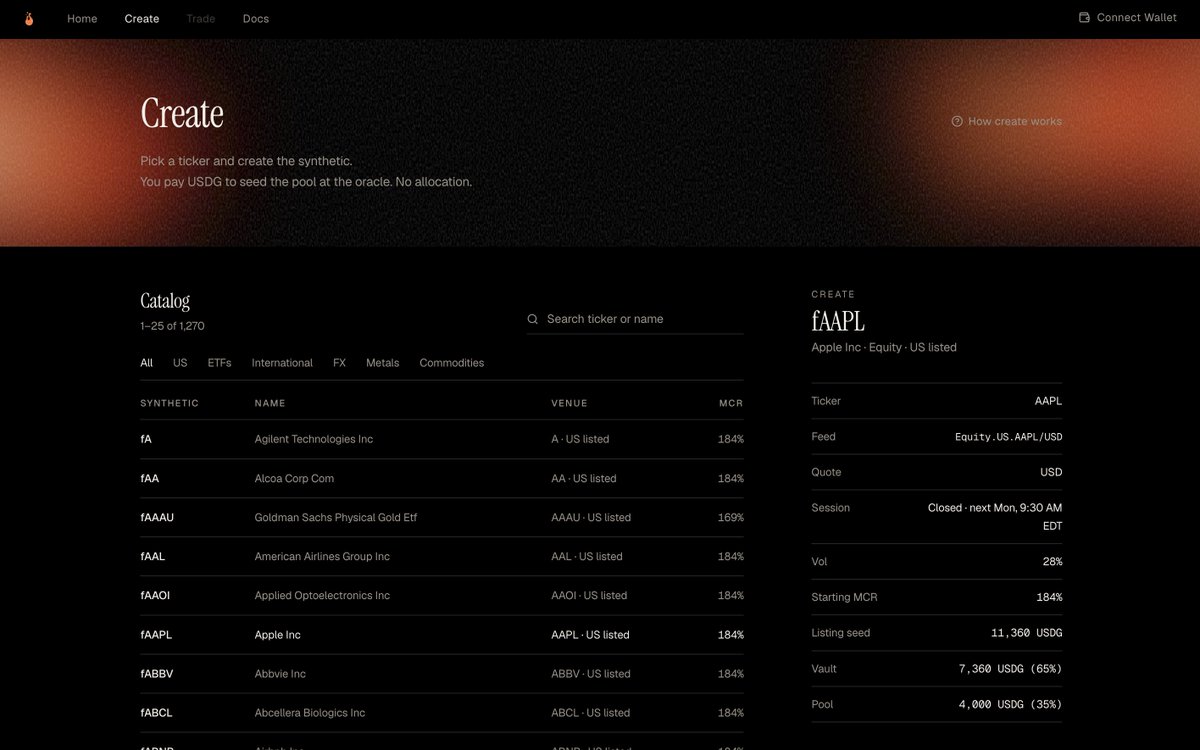Screen dimensions: 1200x750
Task: Click Goldman Sachs Physical Gold Etf name
Action: coord(336,517)
